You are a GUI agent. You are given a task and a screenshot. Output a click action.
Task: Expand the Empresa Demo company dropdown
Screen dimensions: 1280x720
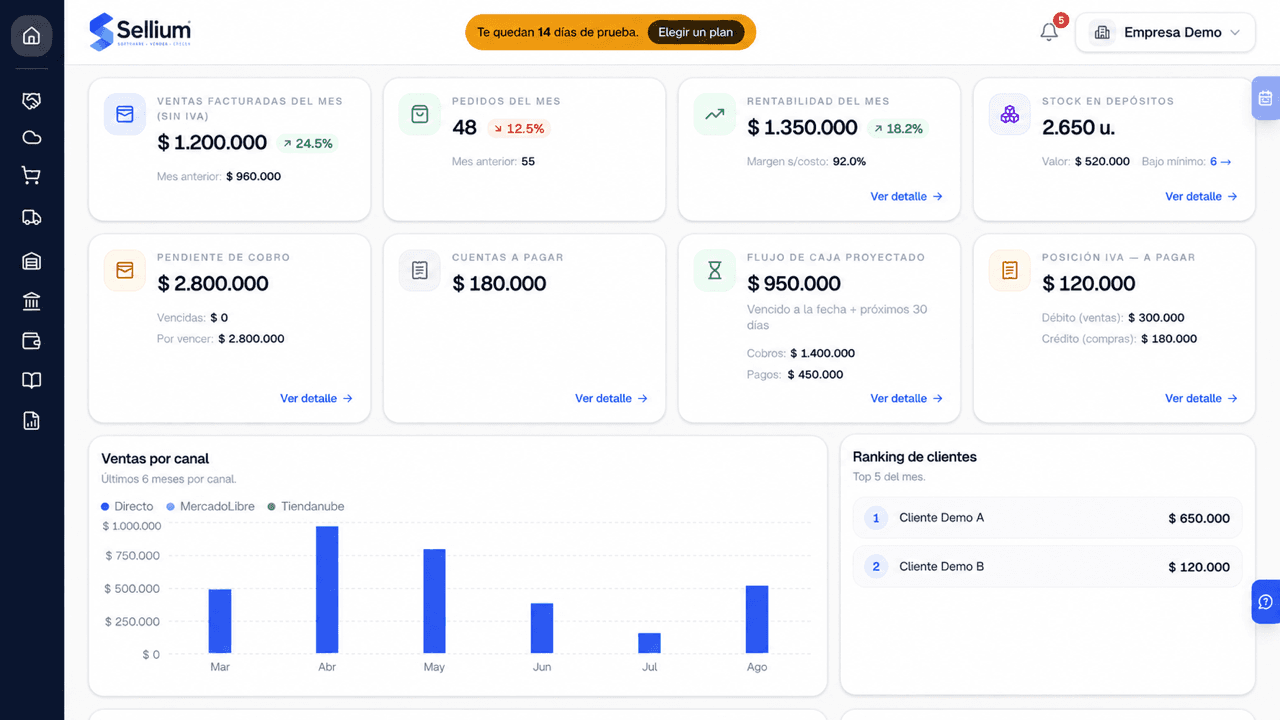pyautogui.click(x=1166, y=32)
